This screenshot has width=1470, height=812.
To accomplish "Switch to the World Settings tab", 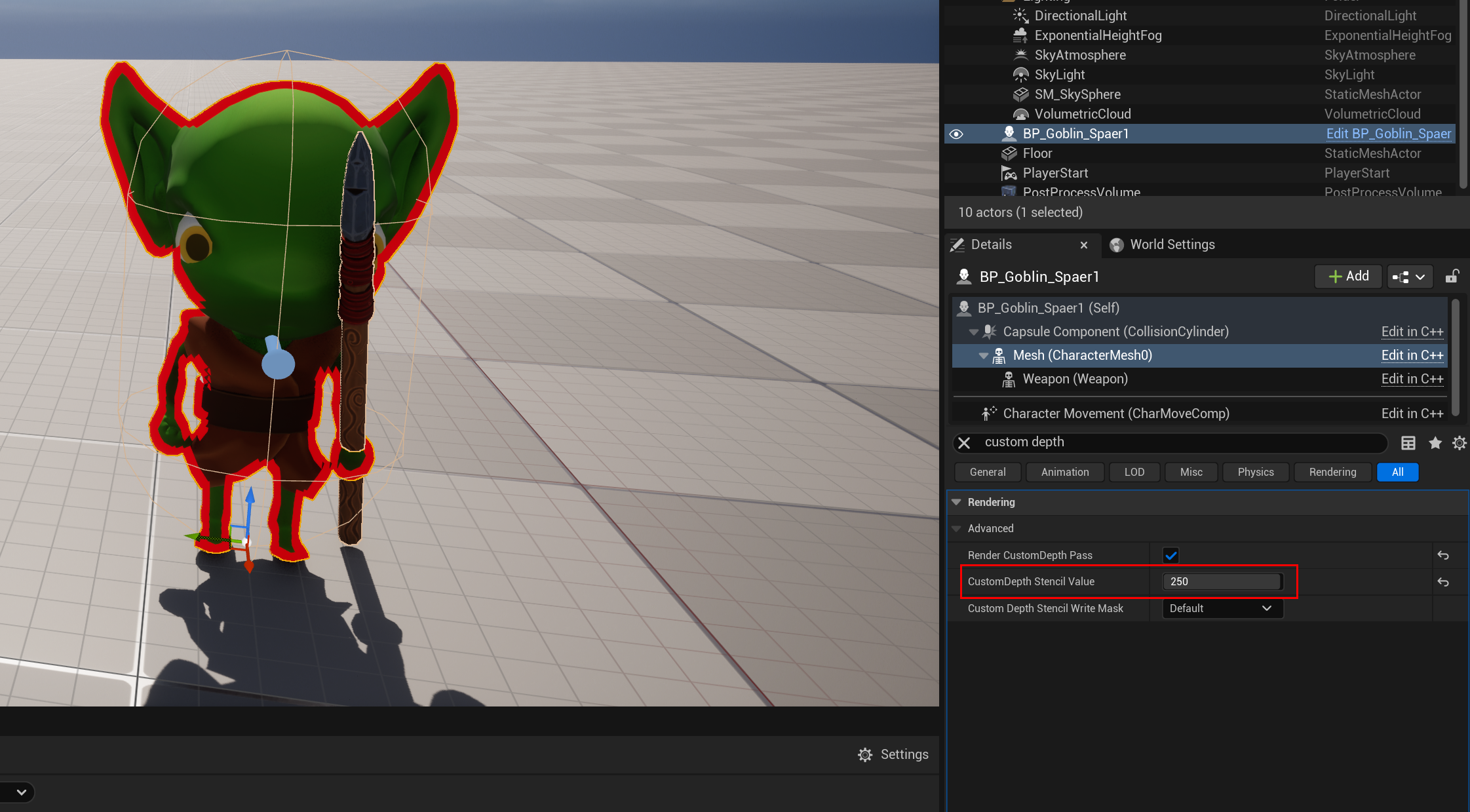I will pyautogui.click(x=1162, y=244).
